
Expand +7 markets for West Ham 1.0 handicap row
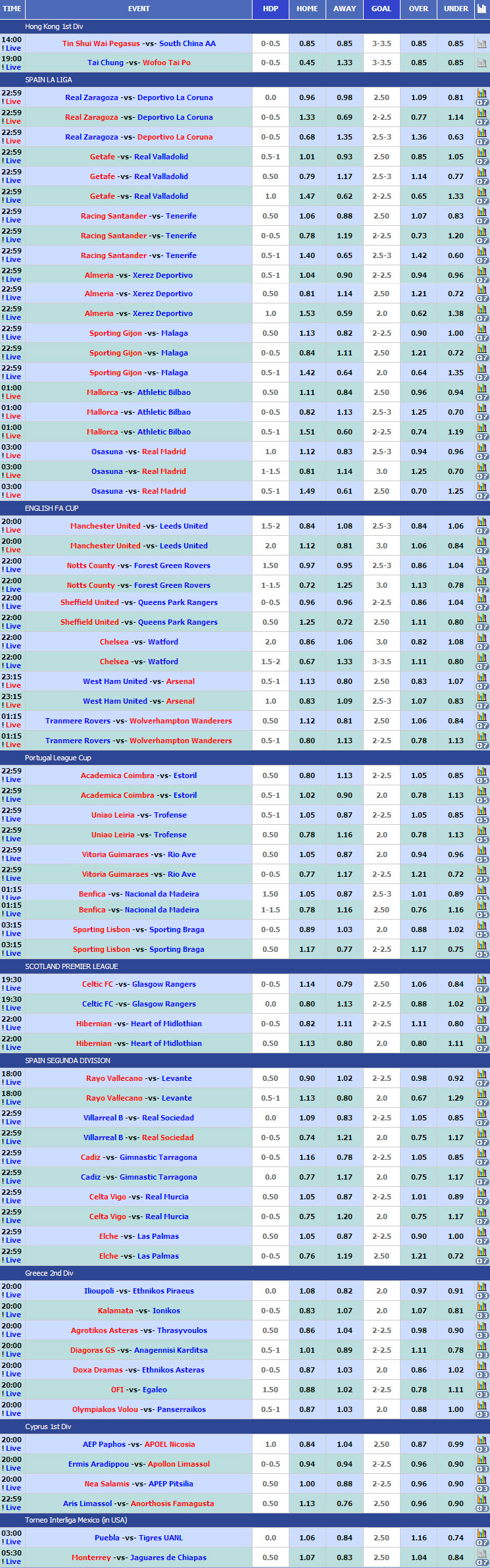click(481, 706)
